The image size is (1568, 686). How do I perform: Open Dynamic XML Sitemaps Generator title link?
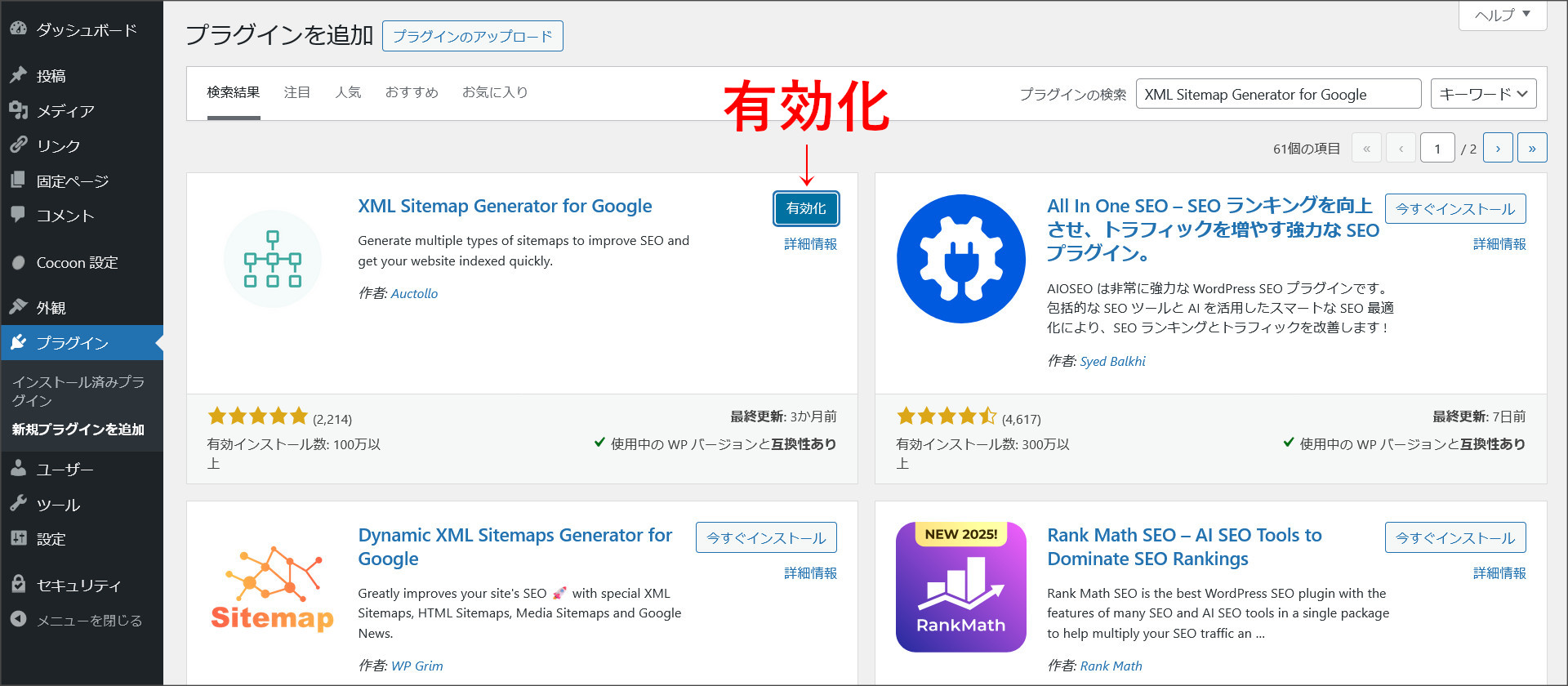coord(515,546)
